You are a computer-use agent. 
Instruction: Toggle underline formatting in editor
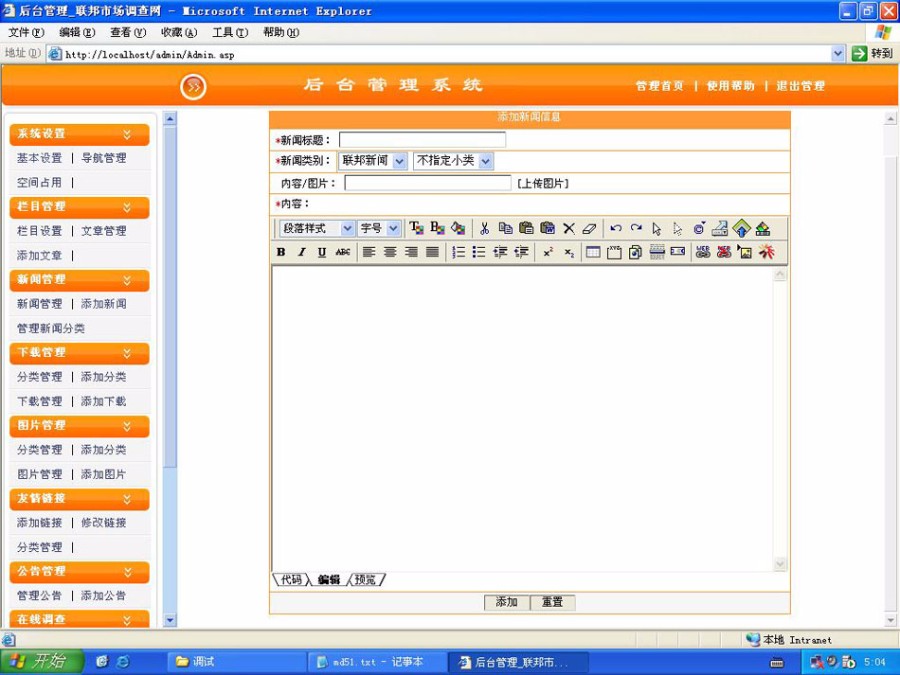[322, 252]
